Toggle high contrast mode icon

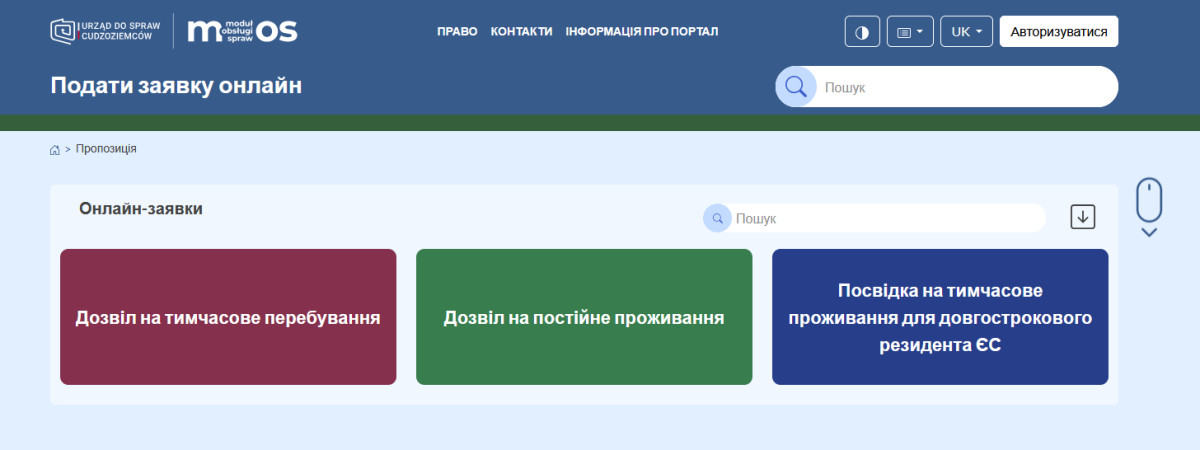click(x=861, y=31)
